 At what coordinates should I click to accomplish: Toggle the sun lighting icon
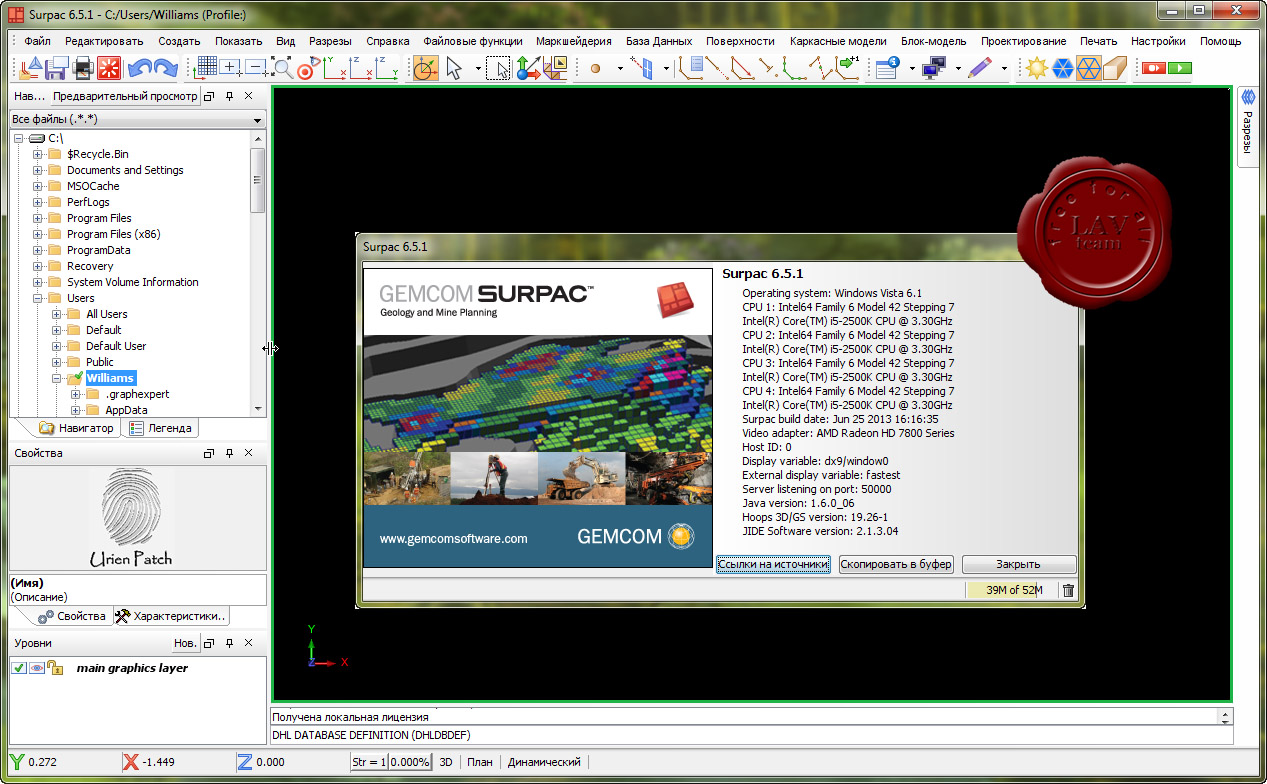tap(1036, 68)
